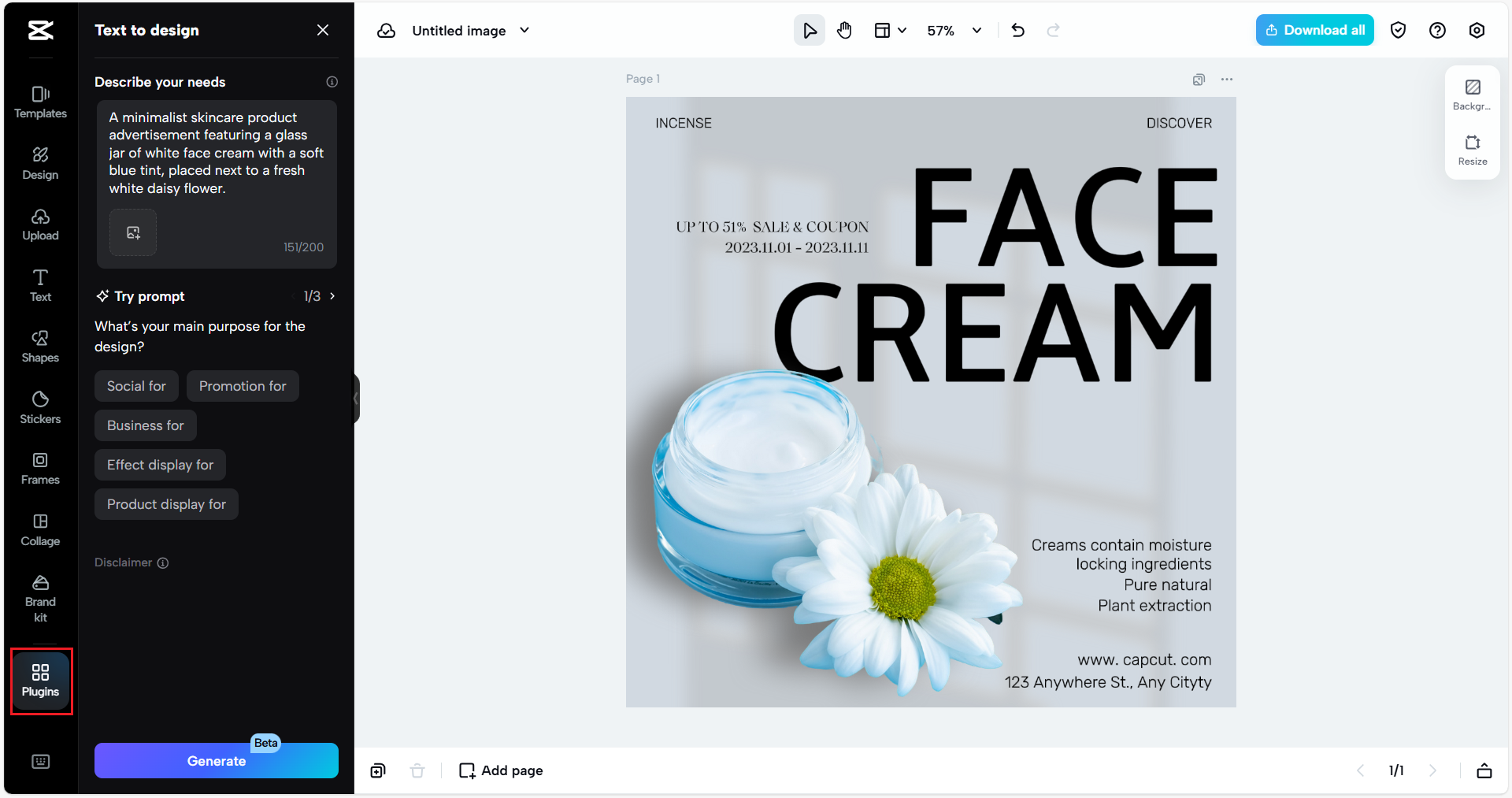Click the Download all button
The image size is (1512, 798).
pos(1314,29)
